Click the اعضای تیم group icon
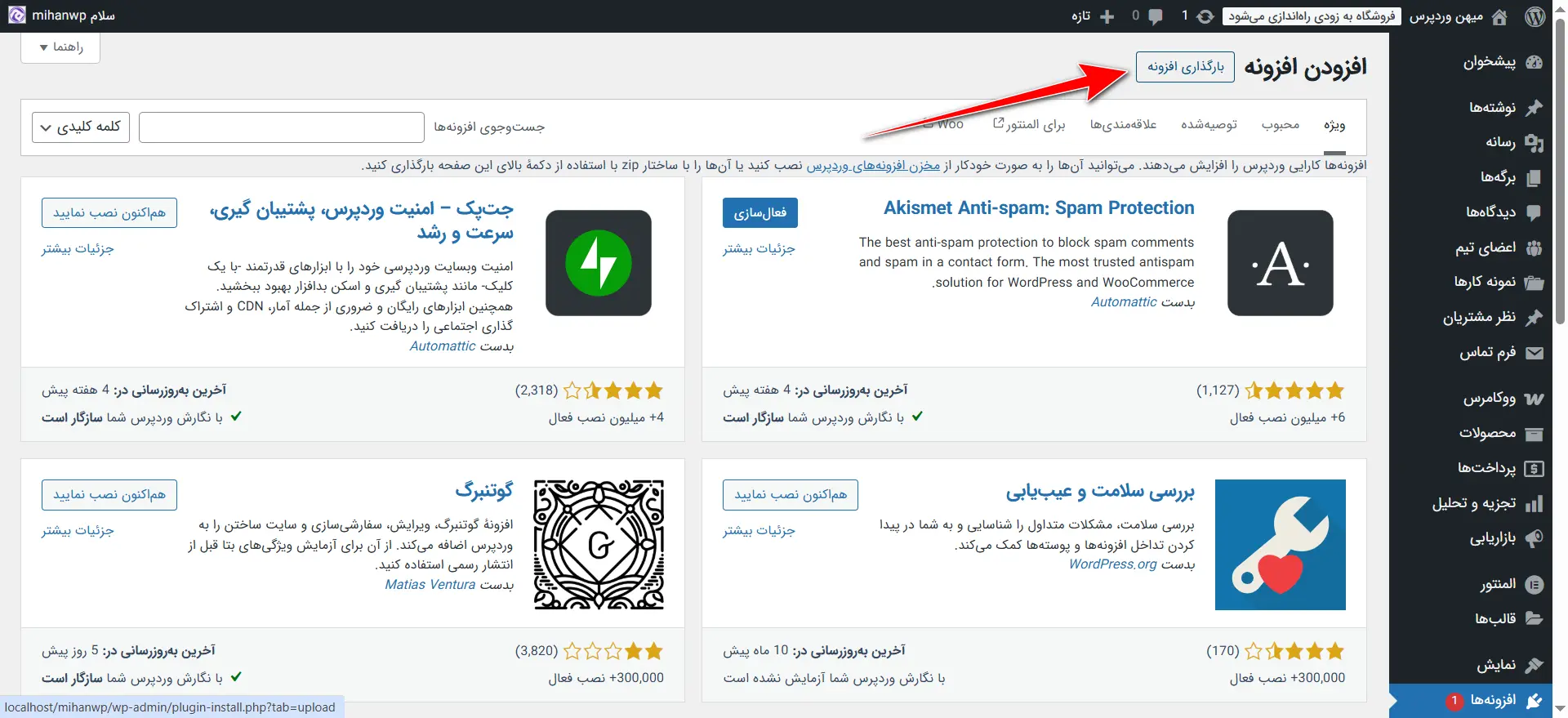The image size is (1568, 718). pyautogui.click(x=1535, y=248)
